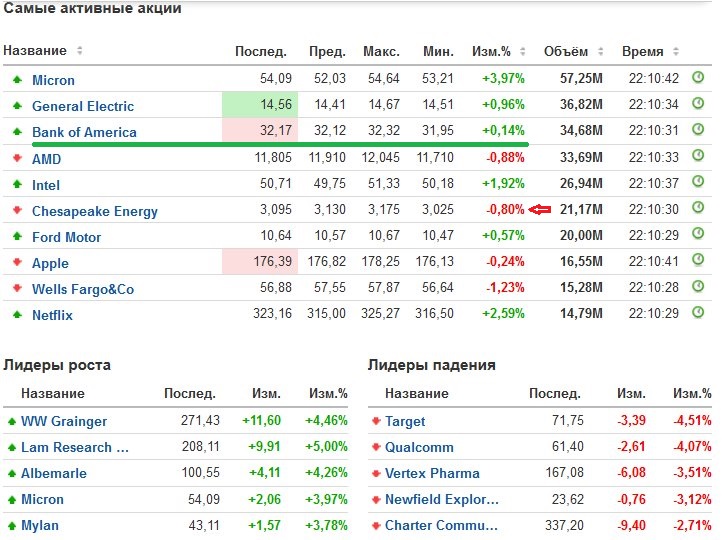Open the Bank of America stock link
This screenshot has height=540, width=722.
tap(84, 132)
